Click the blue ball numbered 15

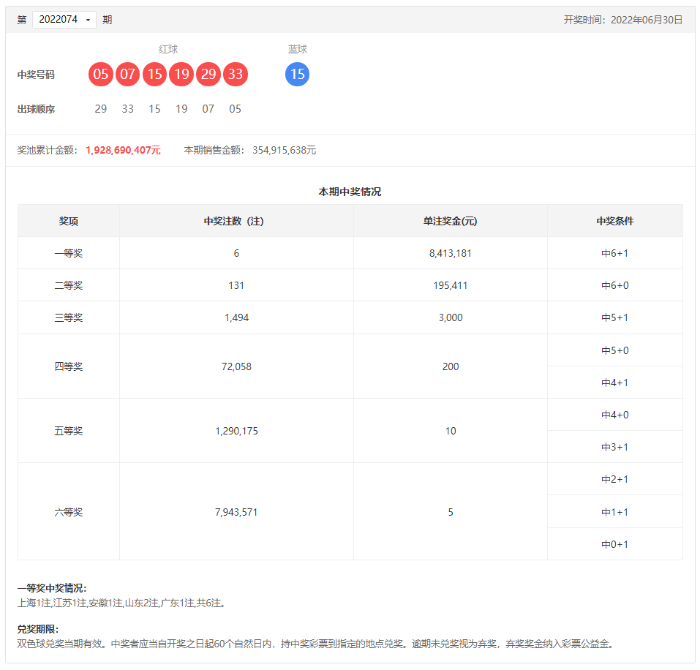click(297, 74)
